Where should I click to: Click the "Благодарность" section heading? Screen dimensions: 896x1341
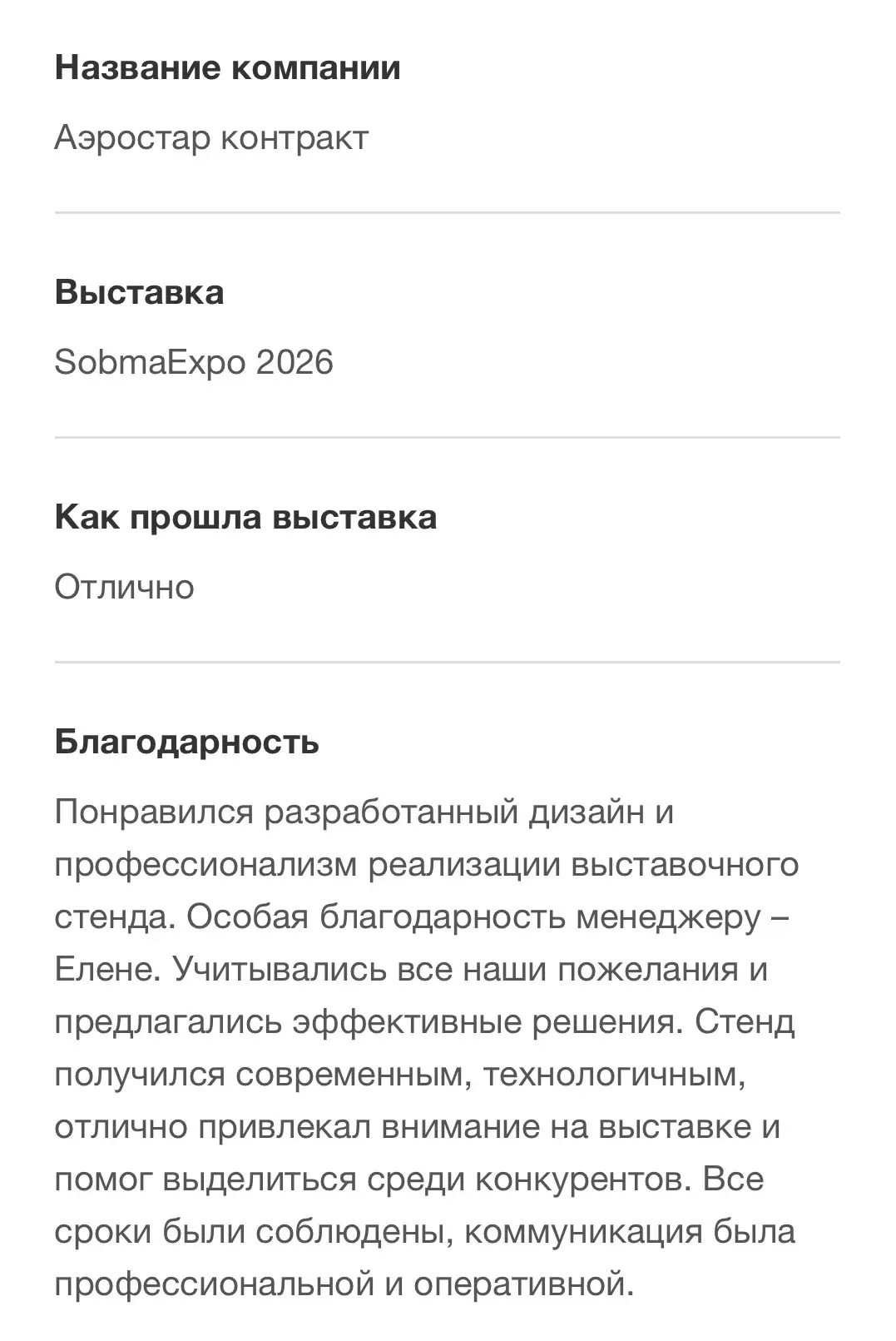[x=187, y=742]
